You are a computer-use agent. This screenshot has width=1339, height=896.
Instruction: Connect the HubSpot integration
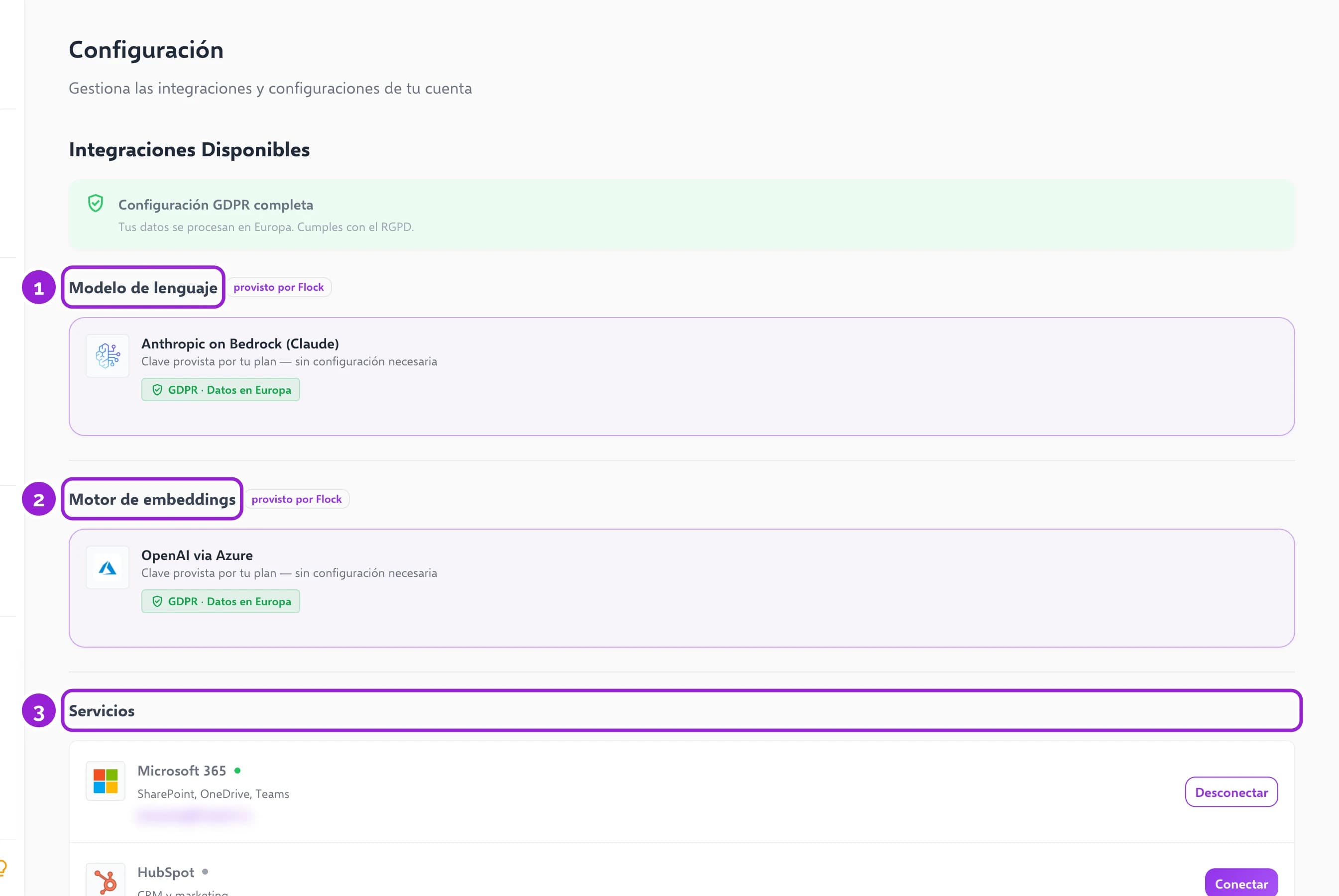[x=1241, y=883]
